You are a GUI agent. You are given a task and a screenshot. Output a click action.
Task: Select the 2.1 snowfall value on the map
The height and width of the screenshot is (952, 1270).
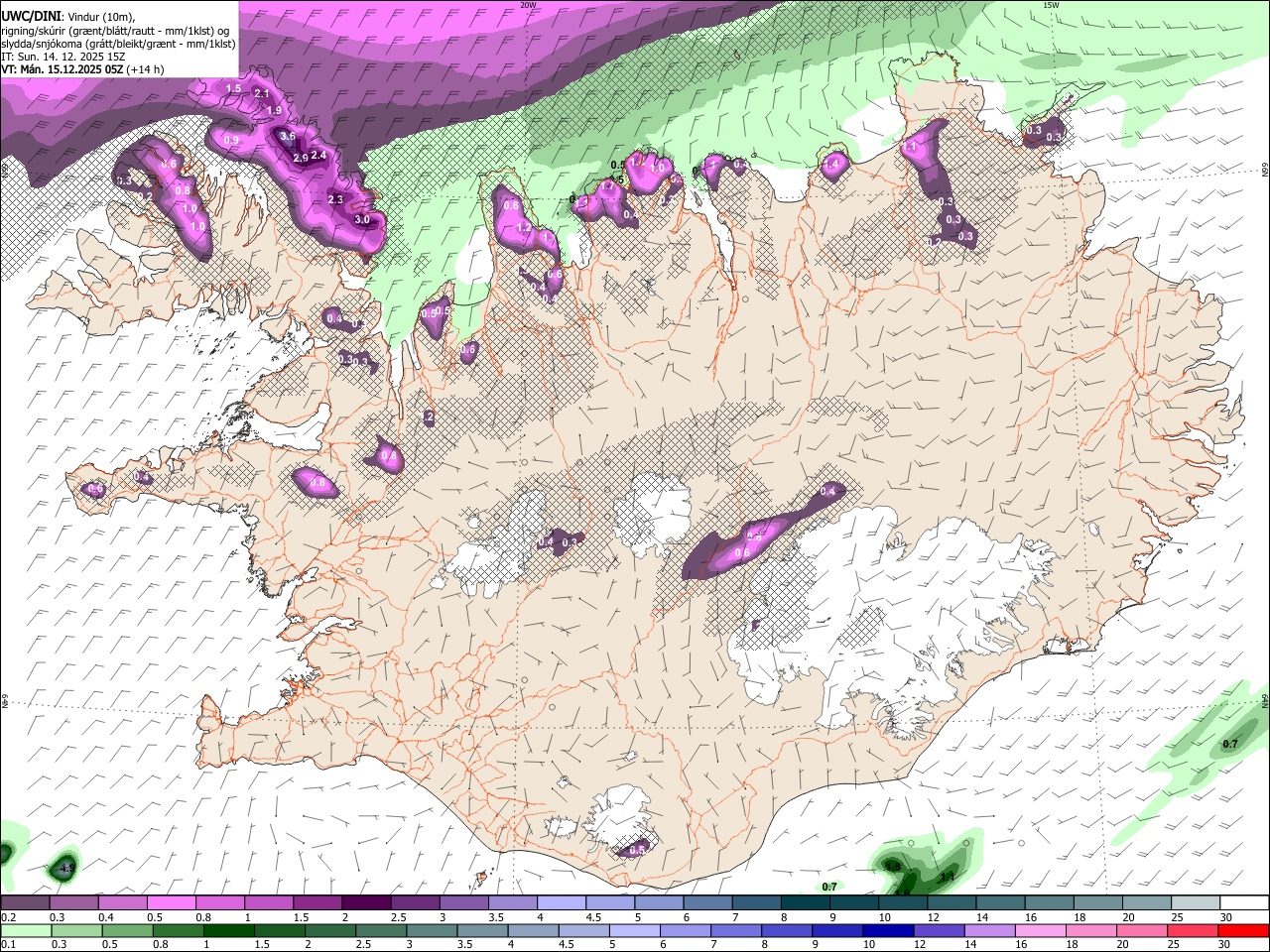tap(262, 93)
